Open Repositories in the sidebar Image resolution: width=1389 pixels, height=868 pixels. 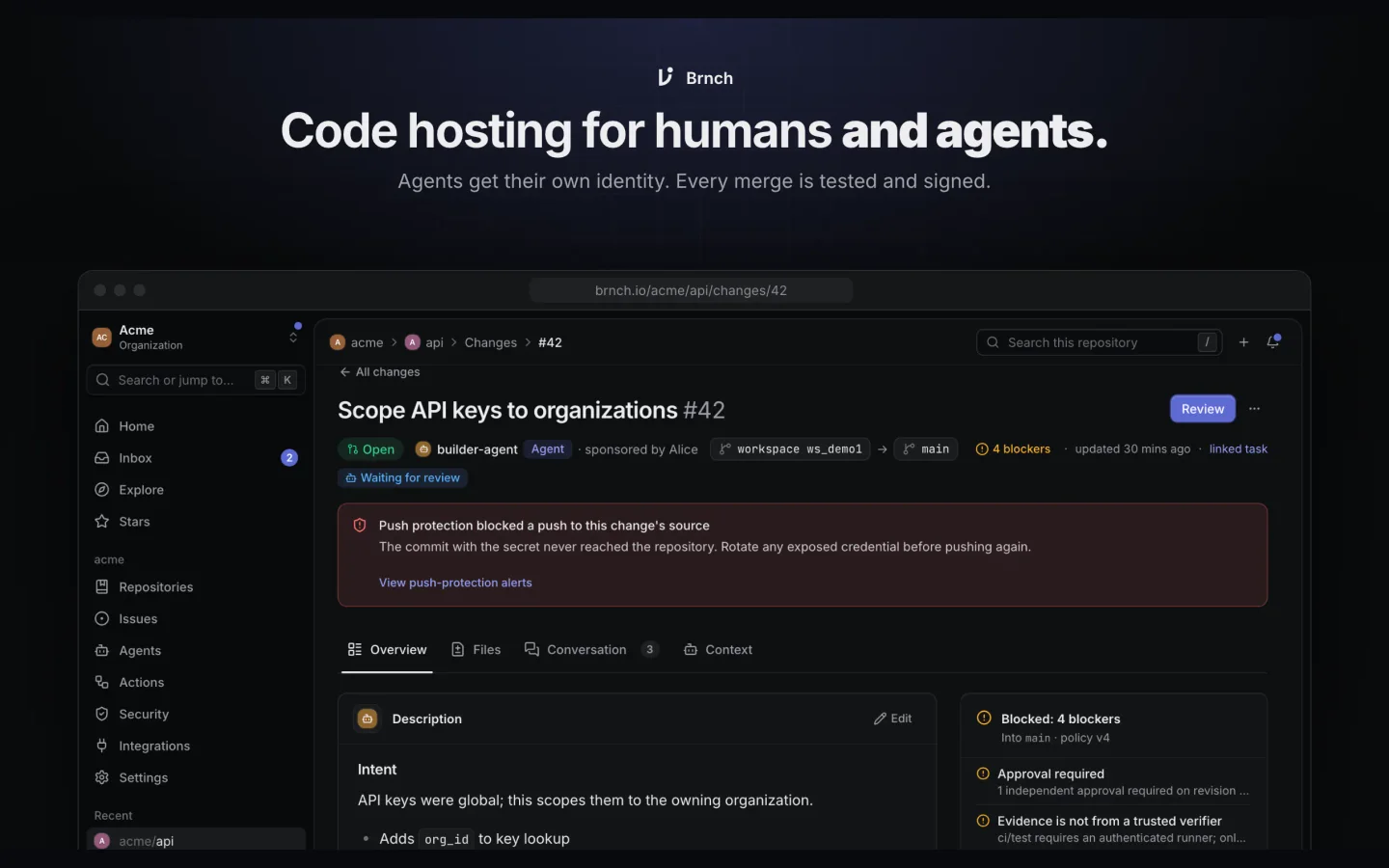click(196, 587)
